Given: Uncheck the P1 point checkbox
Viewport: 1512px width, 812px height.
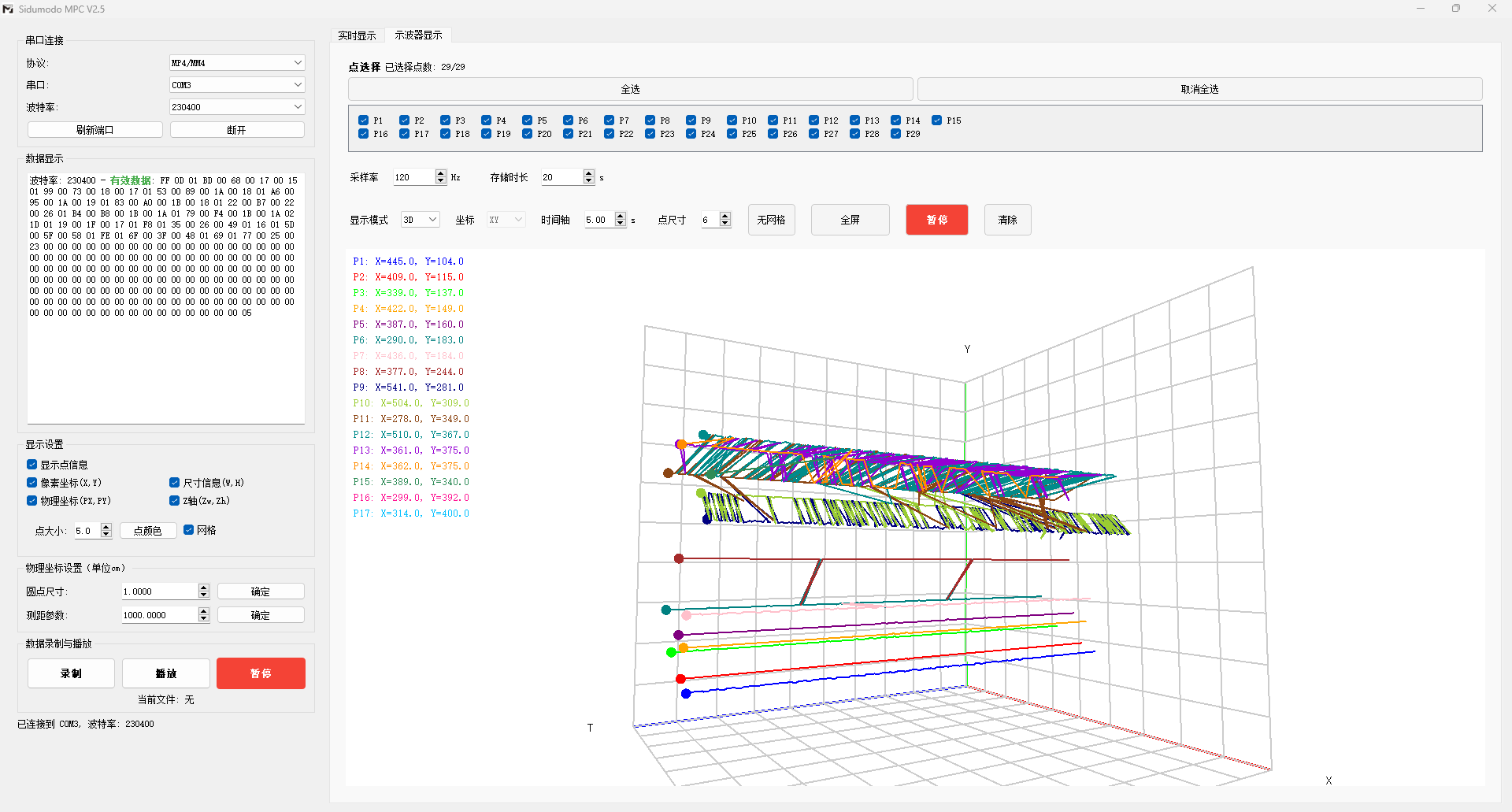Looking at the screenshot, I should [364, 121].
